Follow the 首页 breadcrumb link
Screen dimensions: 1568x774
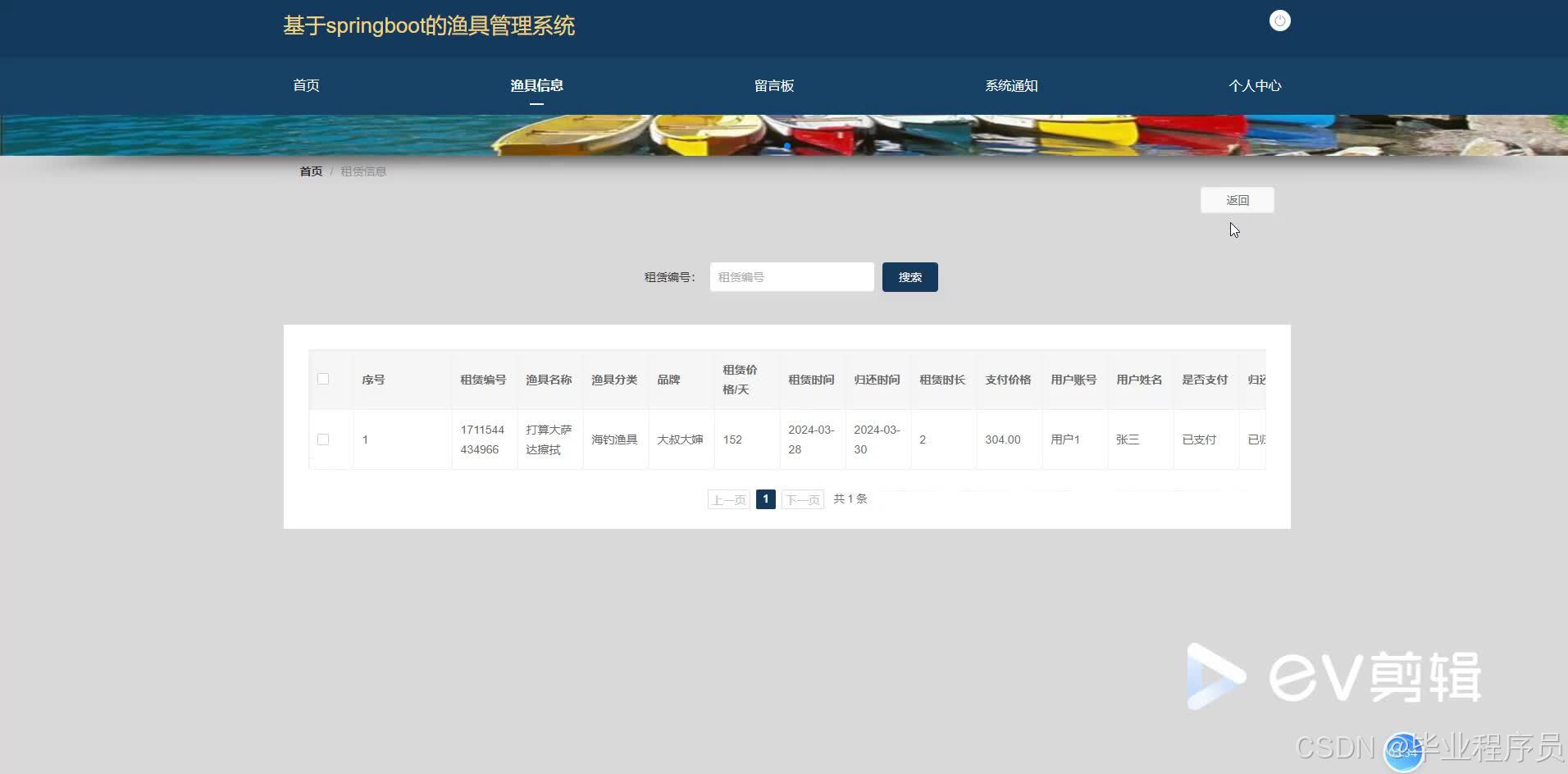pyautogui.click(x=310, y=171)
